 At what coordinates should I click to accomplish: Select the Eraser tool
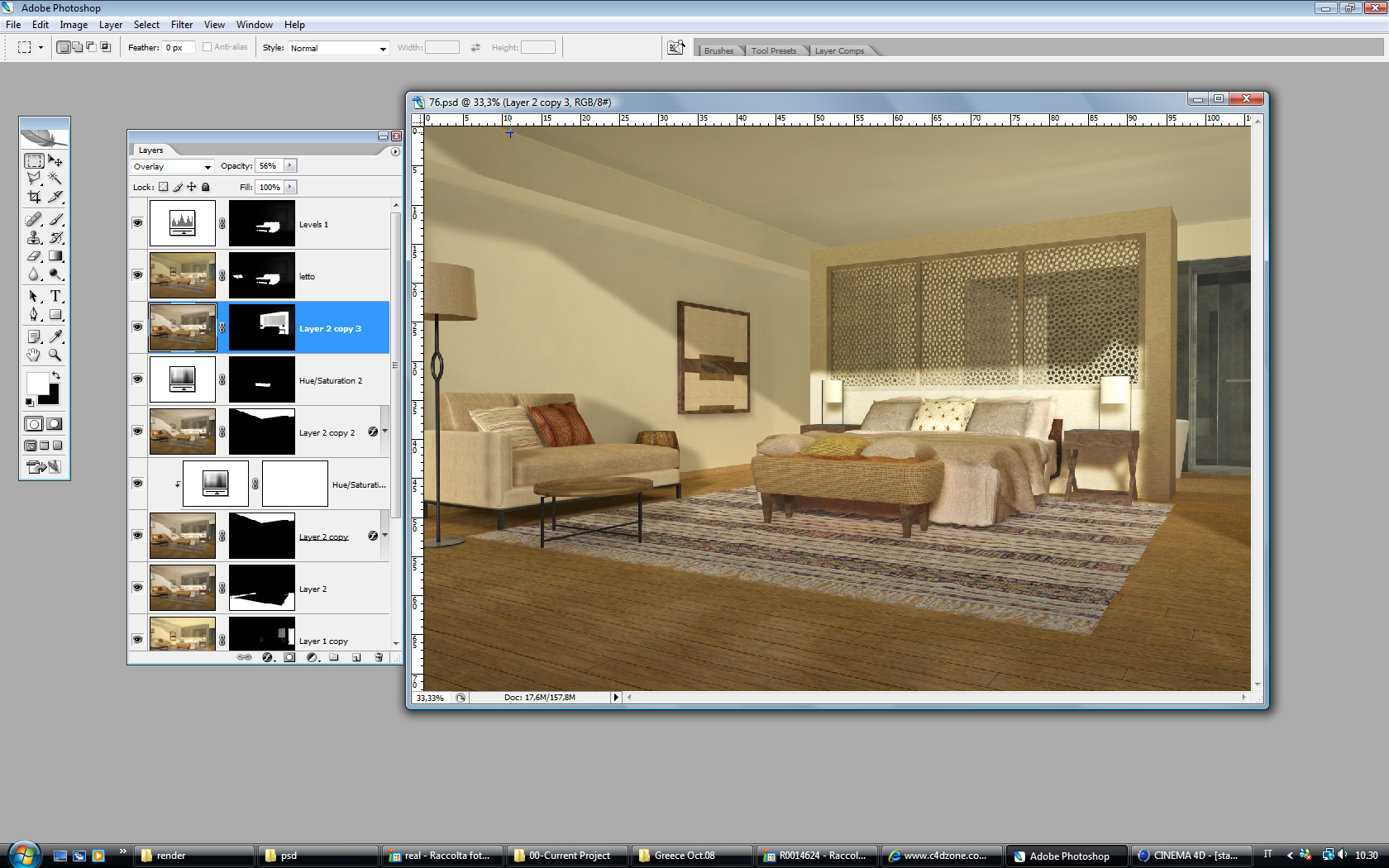point(34,256)
